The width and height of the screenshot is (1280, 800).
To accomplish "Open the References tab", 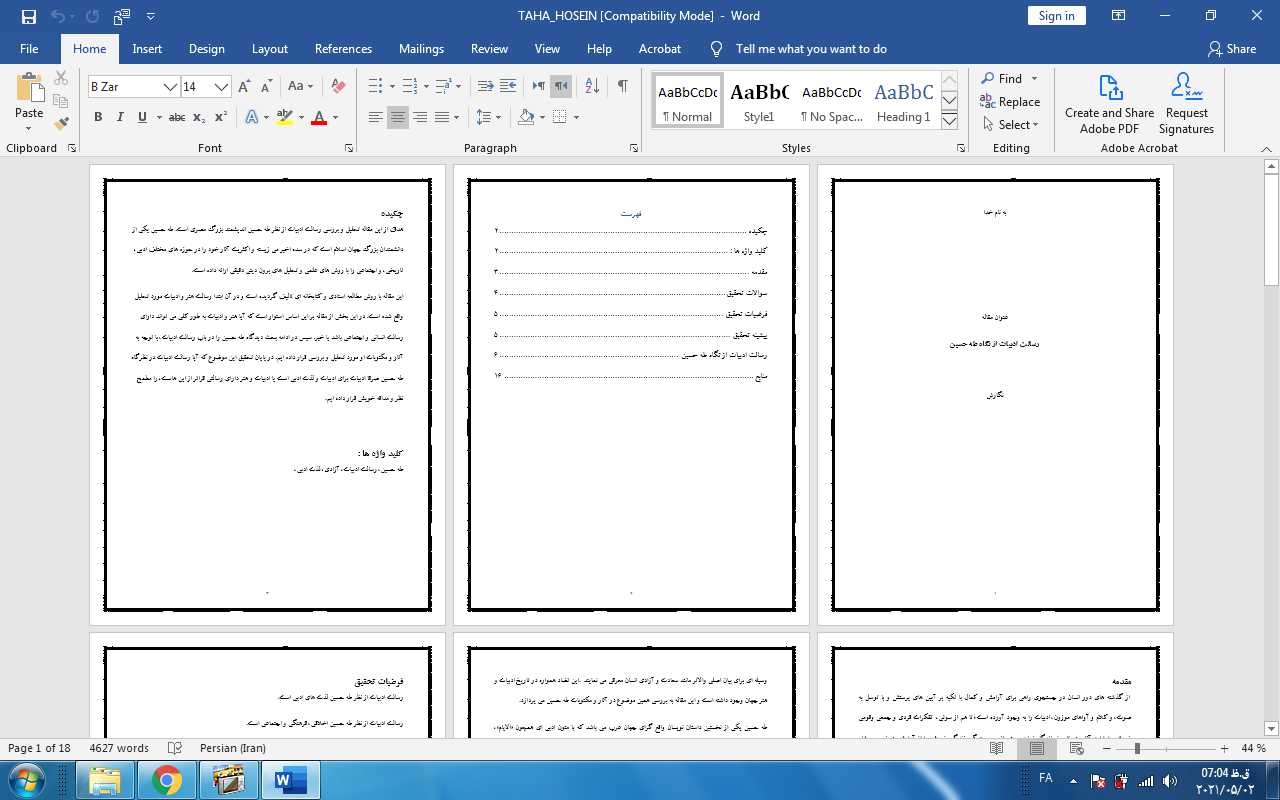I will click(343, 49).
